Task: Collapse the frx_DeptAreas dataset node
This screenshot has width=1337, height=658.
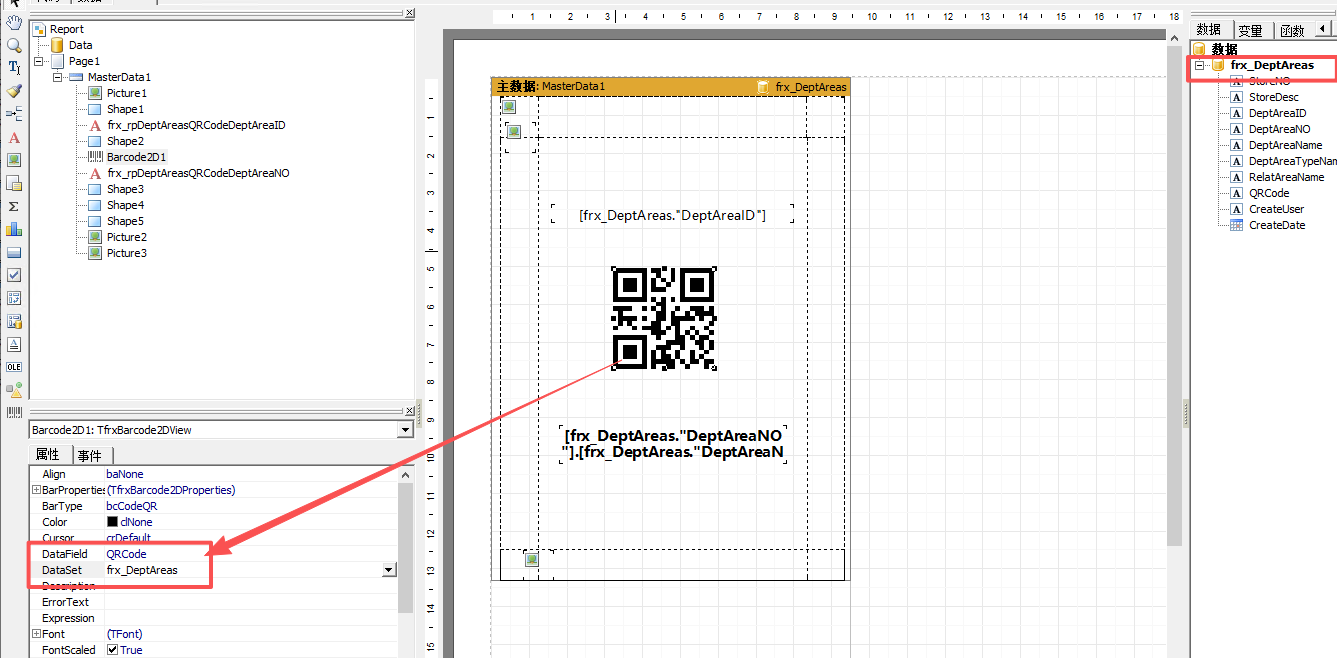Action: tap(1200, 65)
